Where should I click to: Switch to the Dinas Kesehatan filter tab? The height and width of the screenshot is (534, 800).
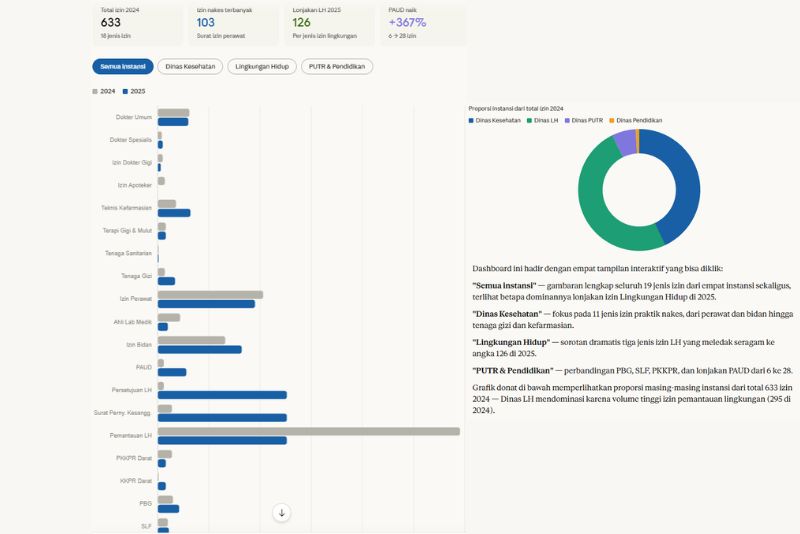tap(190, 66)
